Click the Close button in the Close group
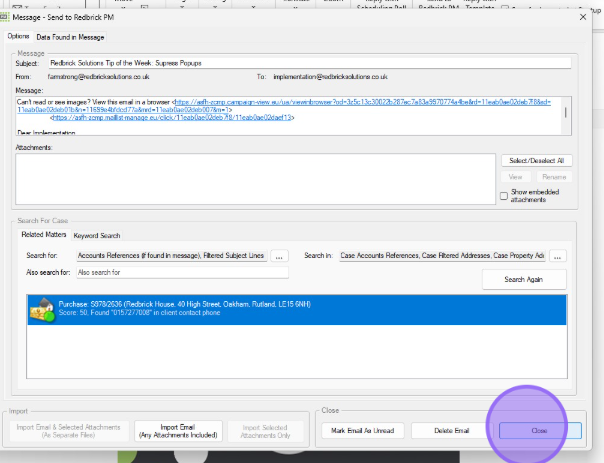Image resolution: width=604 pixels, height=463 pixels. pyautogui.click(x=539, y=431)
